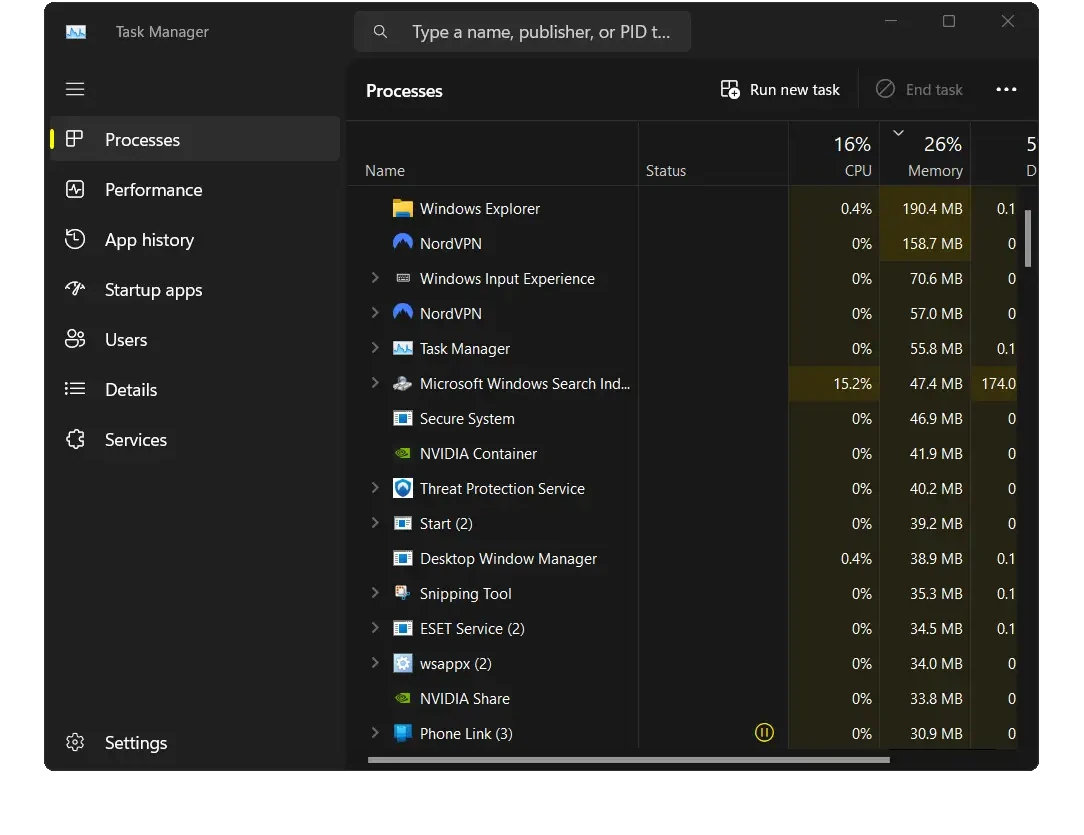
Task: Click the Windows Explorer folder icon
Action: (x=402, y=208)
